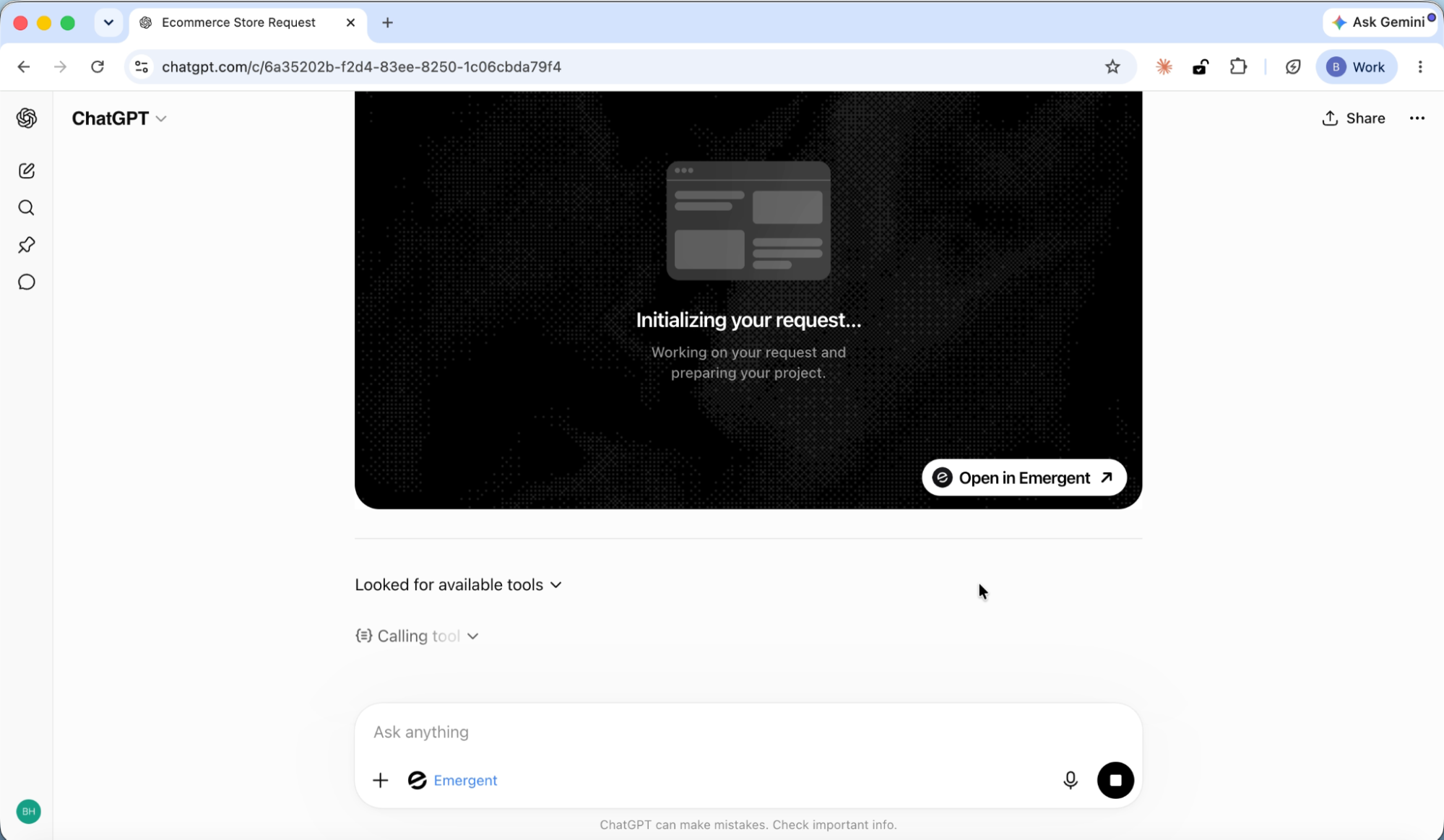1444x840 pixels.
Task: Click the chatgpt.com address bar URL
Action: click(361, 66)
